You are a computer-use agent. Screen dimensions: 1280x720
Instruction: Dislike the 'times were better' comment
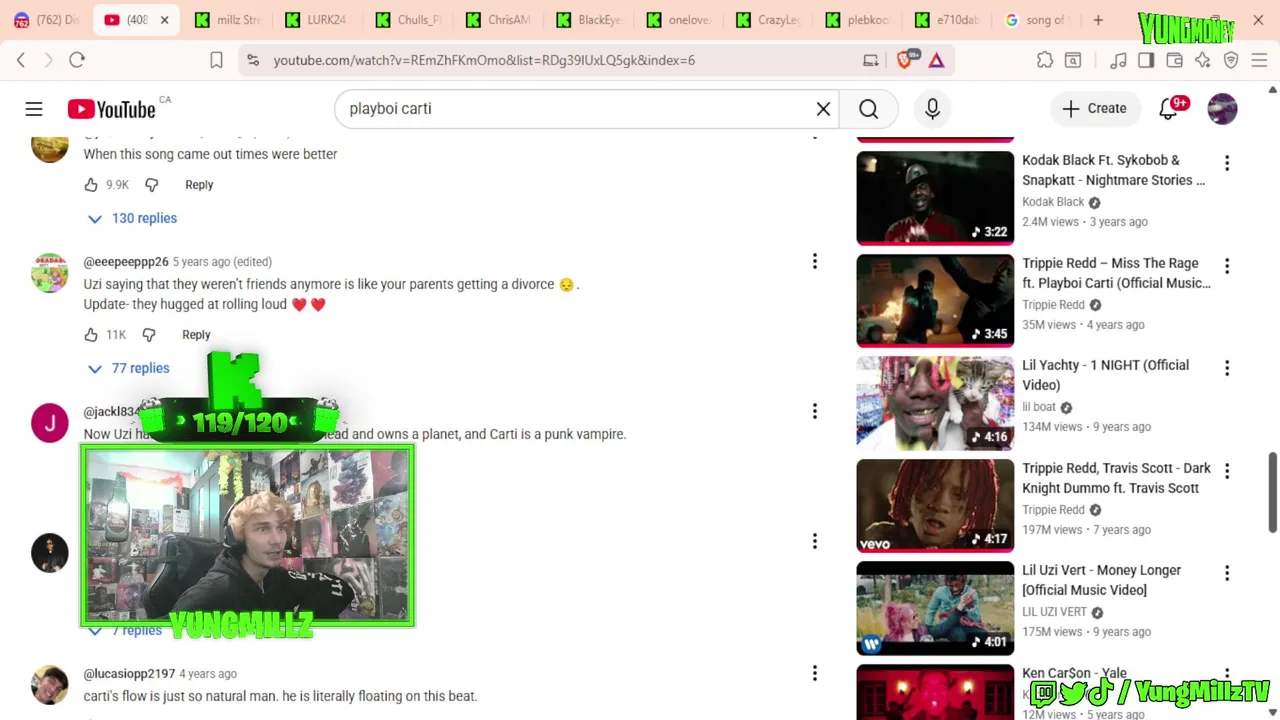tap(152, 185)
